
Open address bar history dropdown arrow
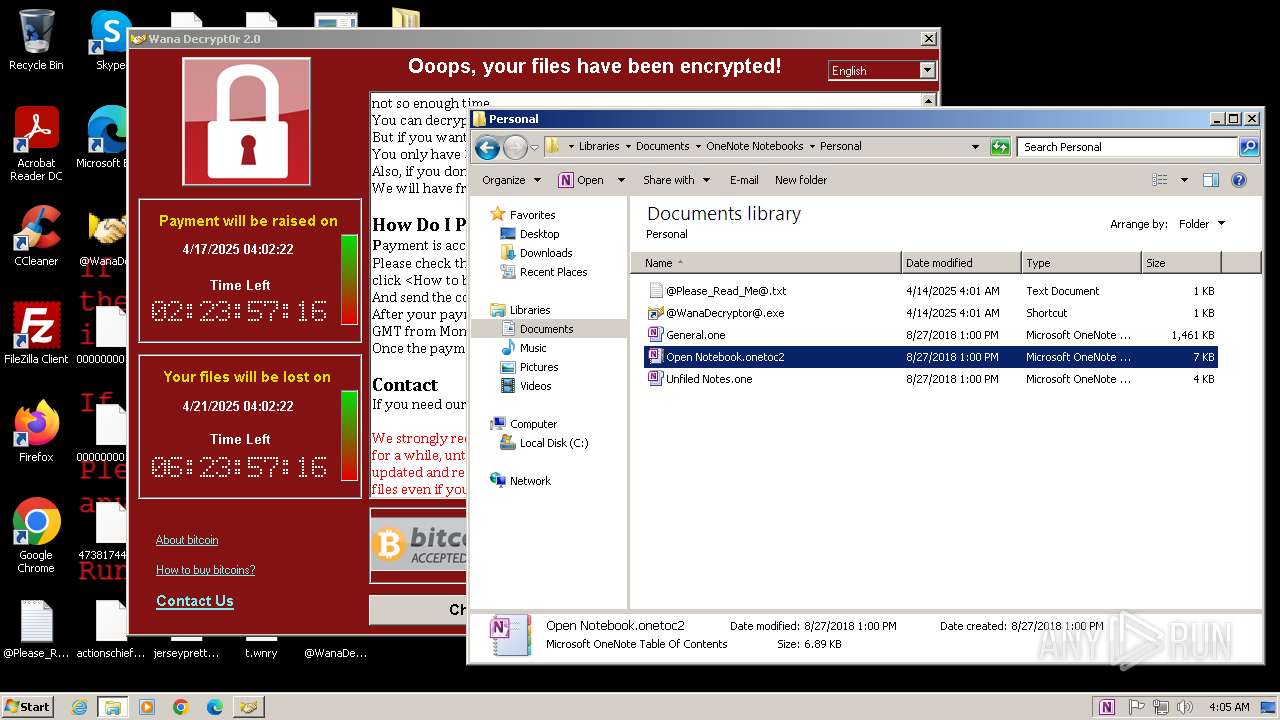tap(976, 147)
